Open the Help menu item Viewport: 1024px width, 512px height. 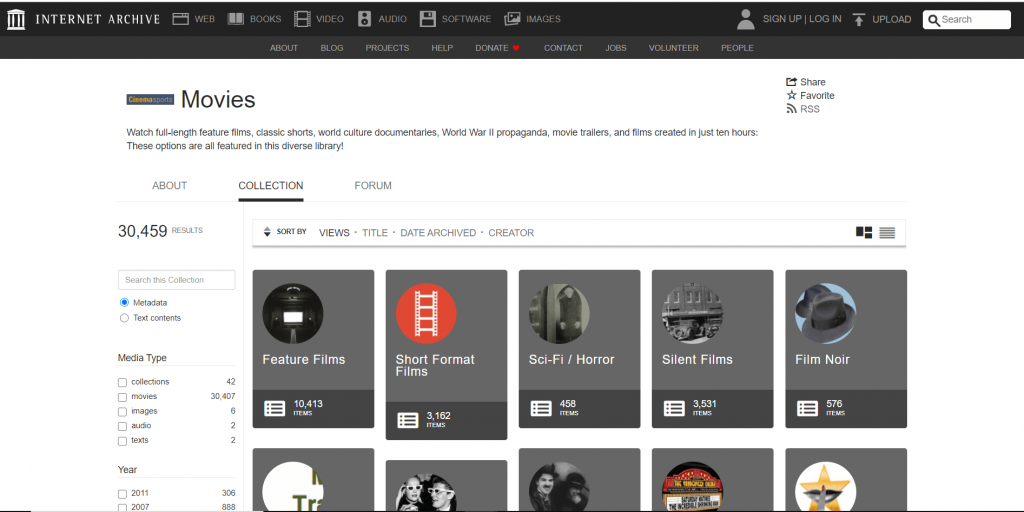442,48
